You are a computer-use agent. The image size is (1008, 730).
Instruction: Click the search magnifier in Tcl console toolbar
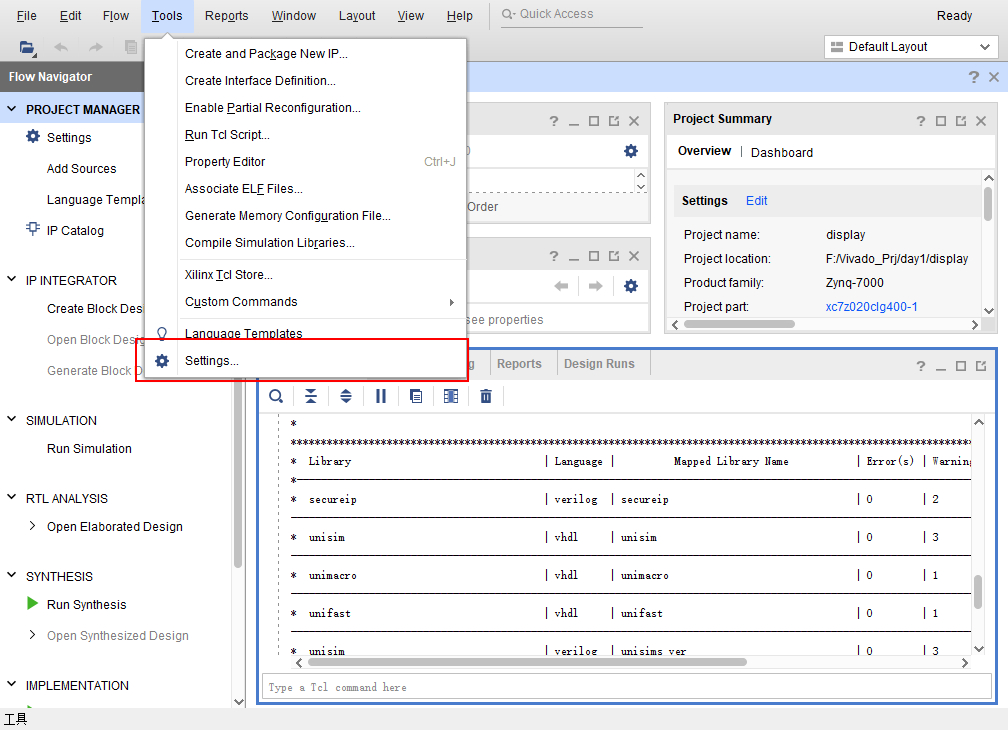[x=276, y=396]
